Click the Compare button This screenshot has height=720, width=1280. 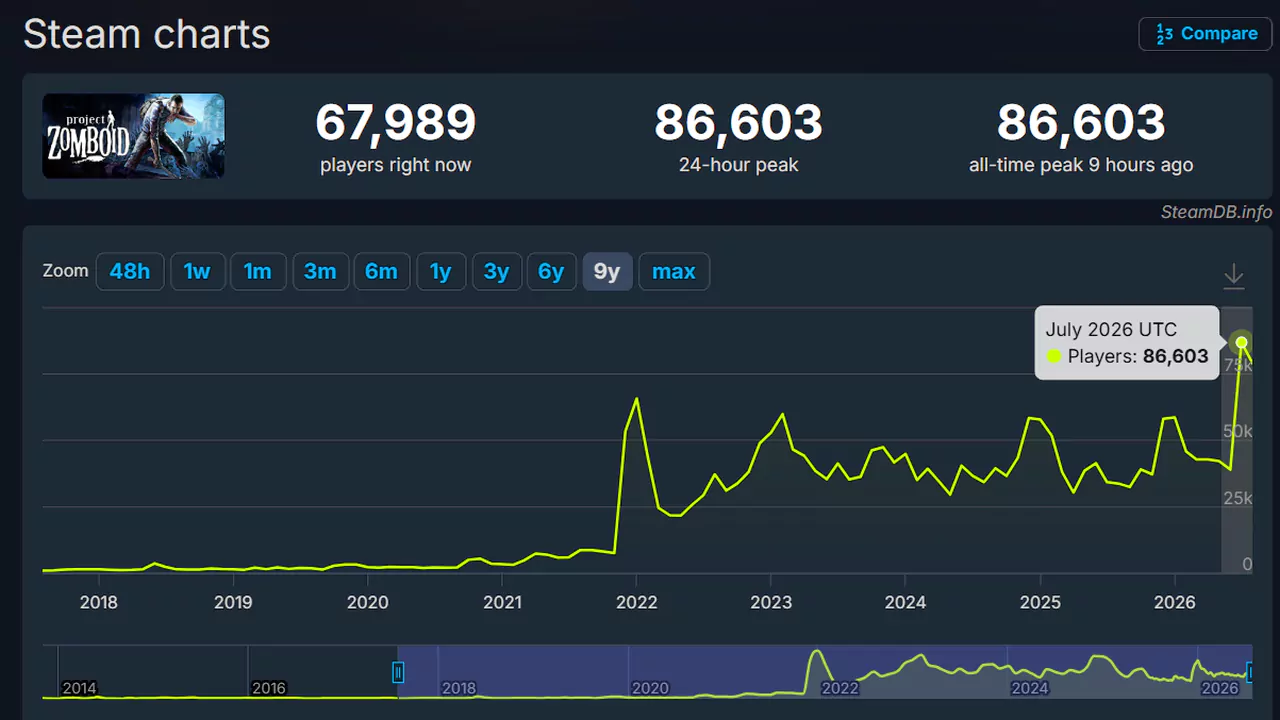click(x=1206, y=33)
